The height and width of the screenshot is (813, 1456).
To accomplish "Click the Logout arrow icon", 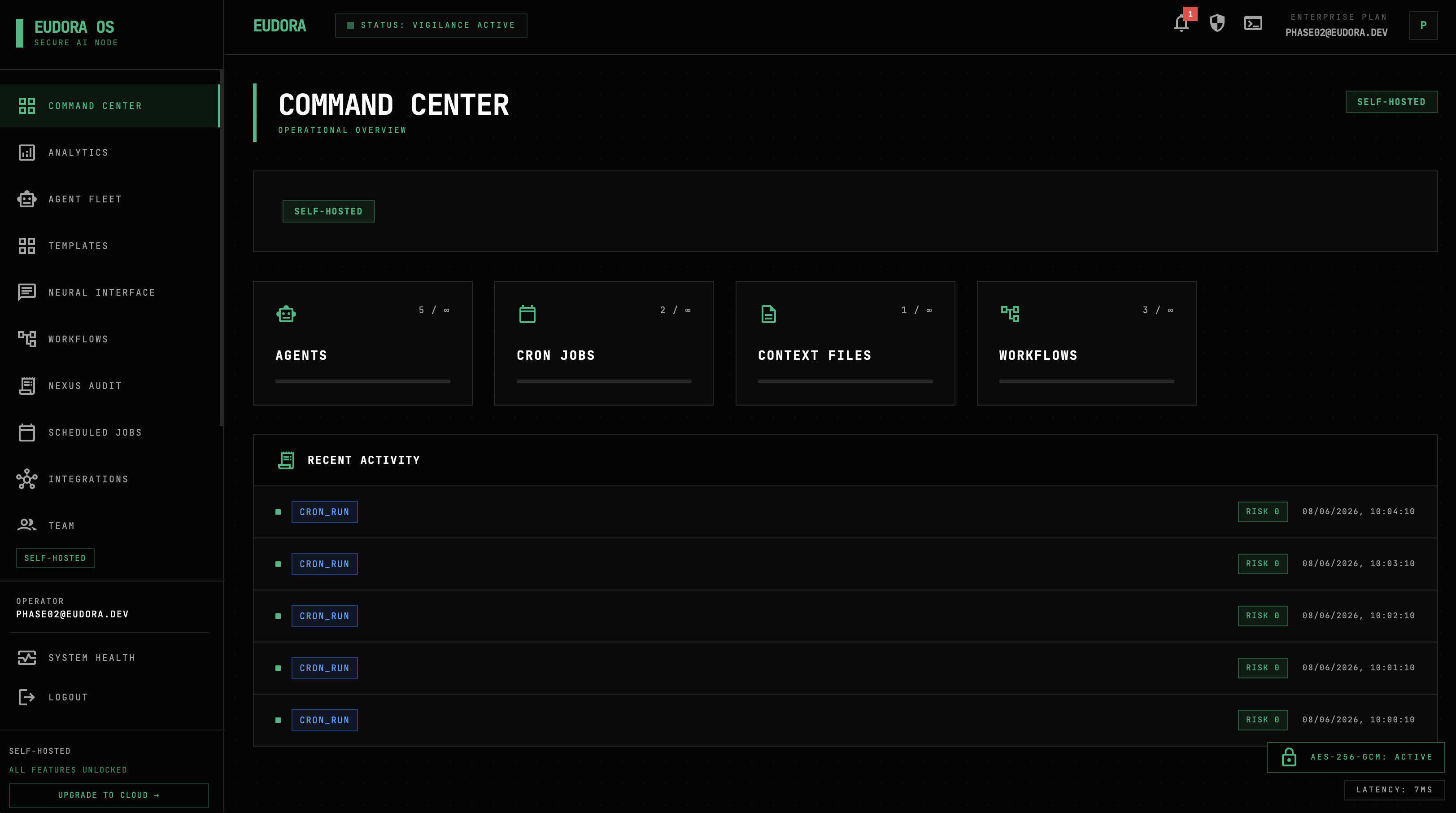I will pyautogui.click(x=26, y=697).
